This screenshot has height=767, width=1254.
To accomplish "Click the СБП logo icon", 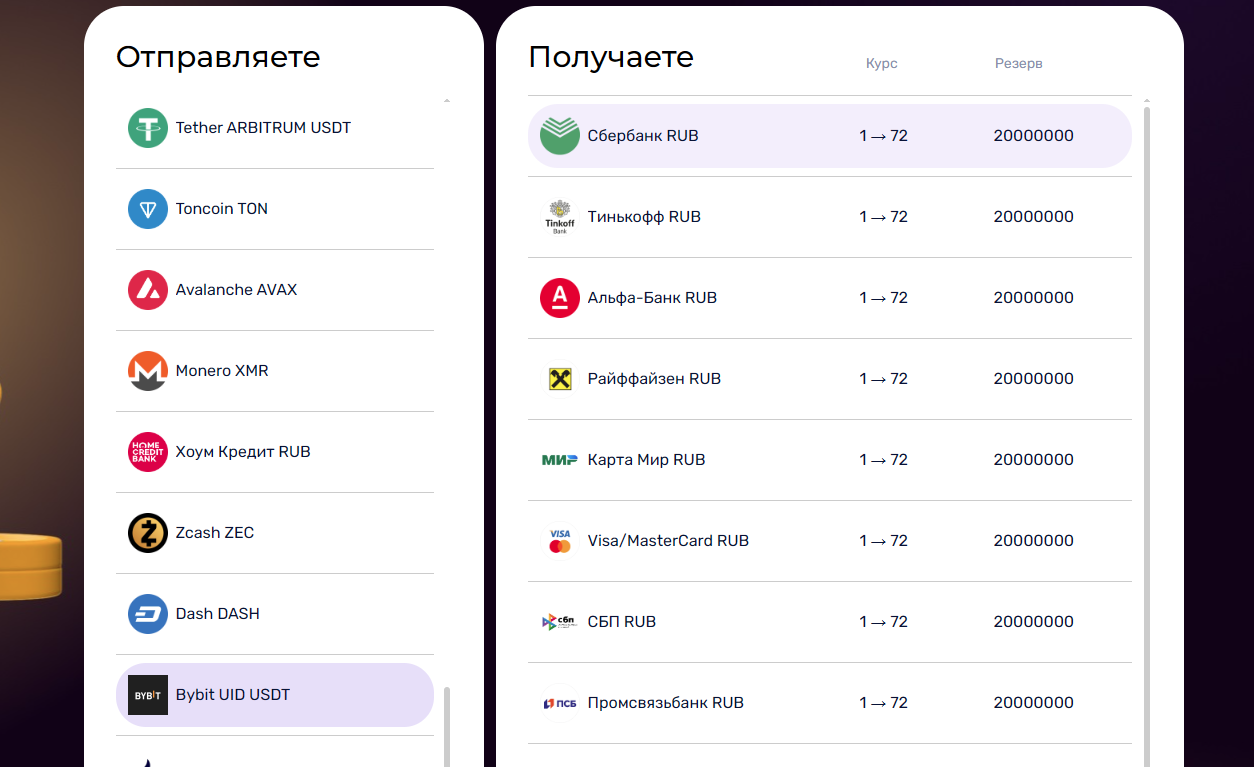I will click(x=560, y=622).
